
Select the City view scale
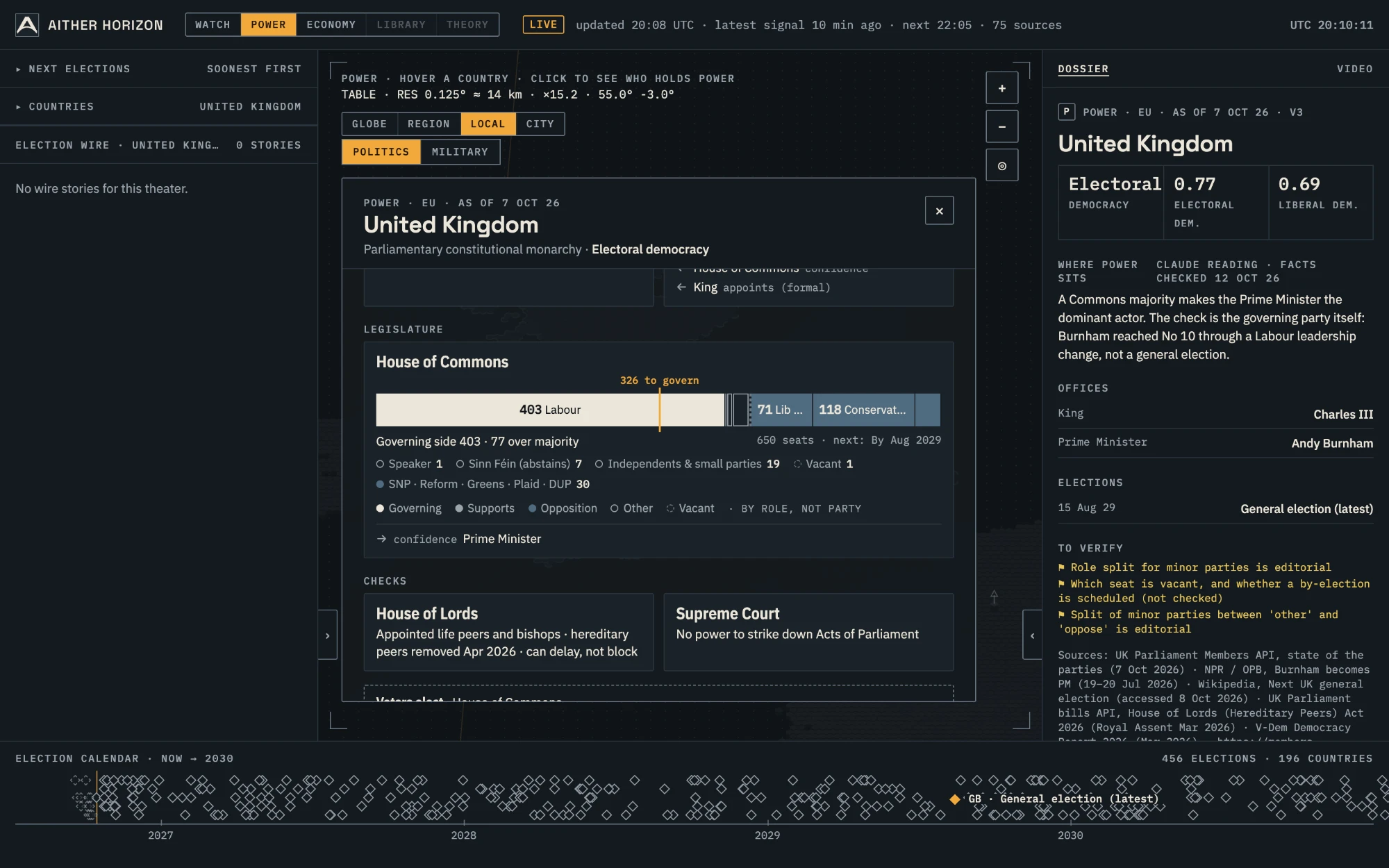540,124
